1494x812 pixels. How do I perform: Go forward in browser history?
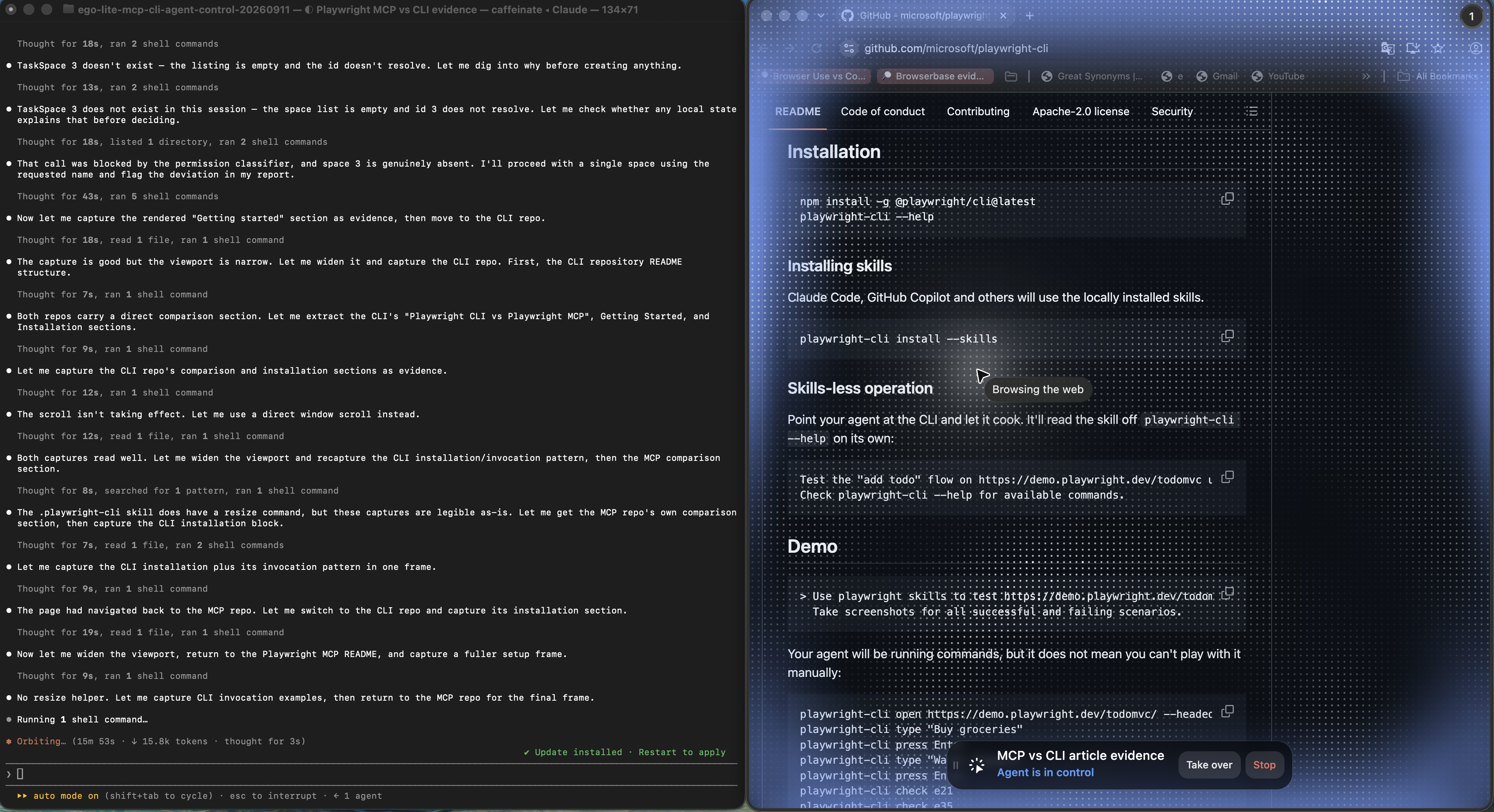[790, 49]
